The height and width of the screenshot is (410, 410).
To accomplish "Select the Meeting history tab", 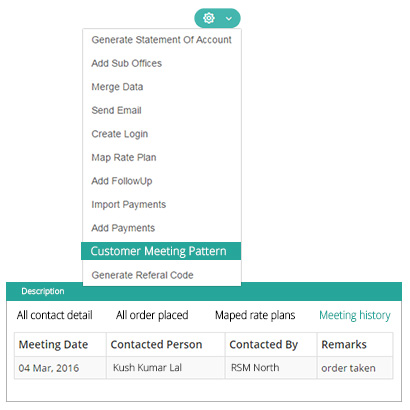I will click(355, 315).
